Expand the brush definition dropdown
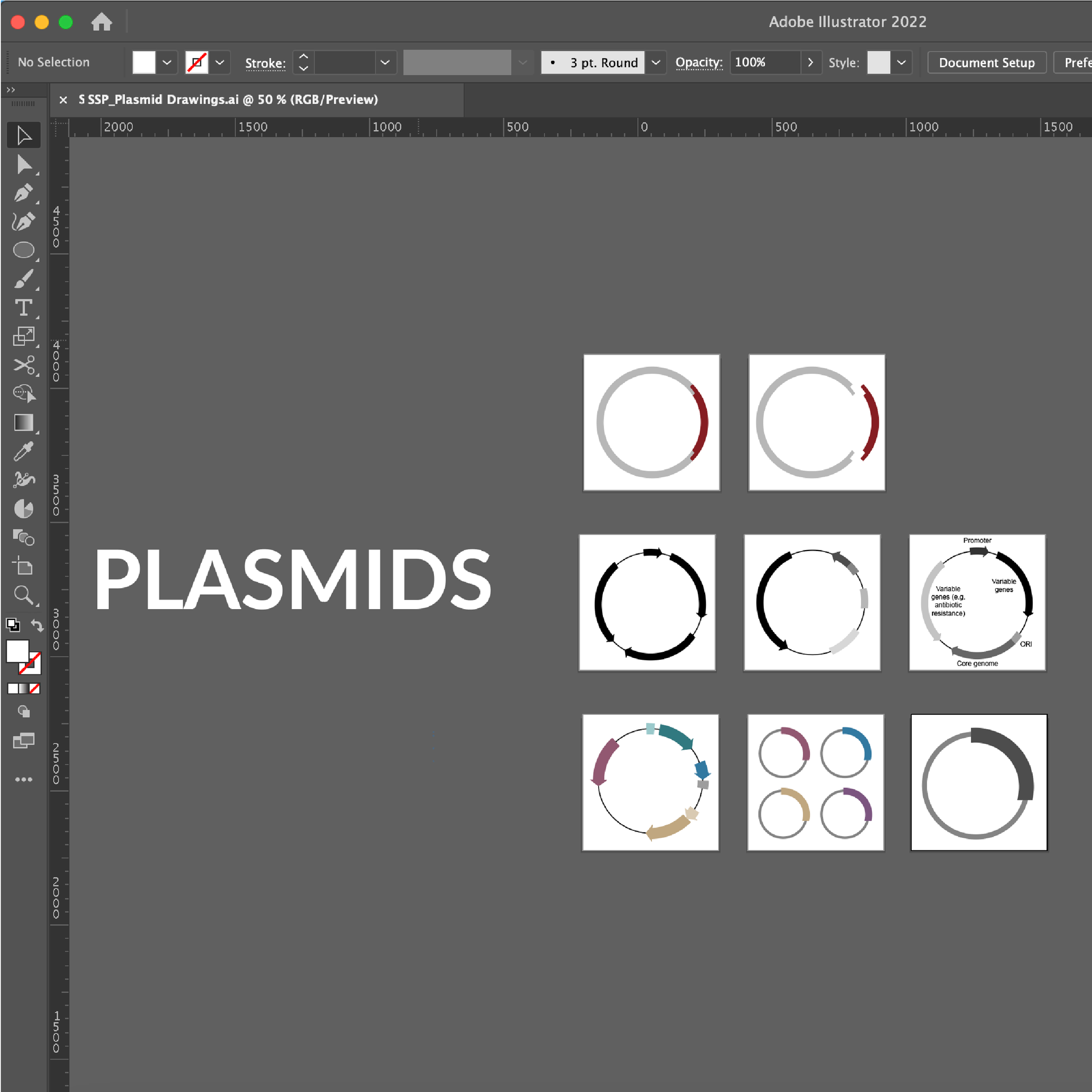This screenshot has height=1092, width=1092. pos(523,63)
